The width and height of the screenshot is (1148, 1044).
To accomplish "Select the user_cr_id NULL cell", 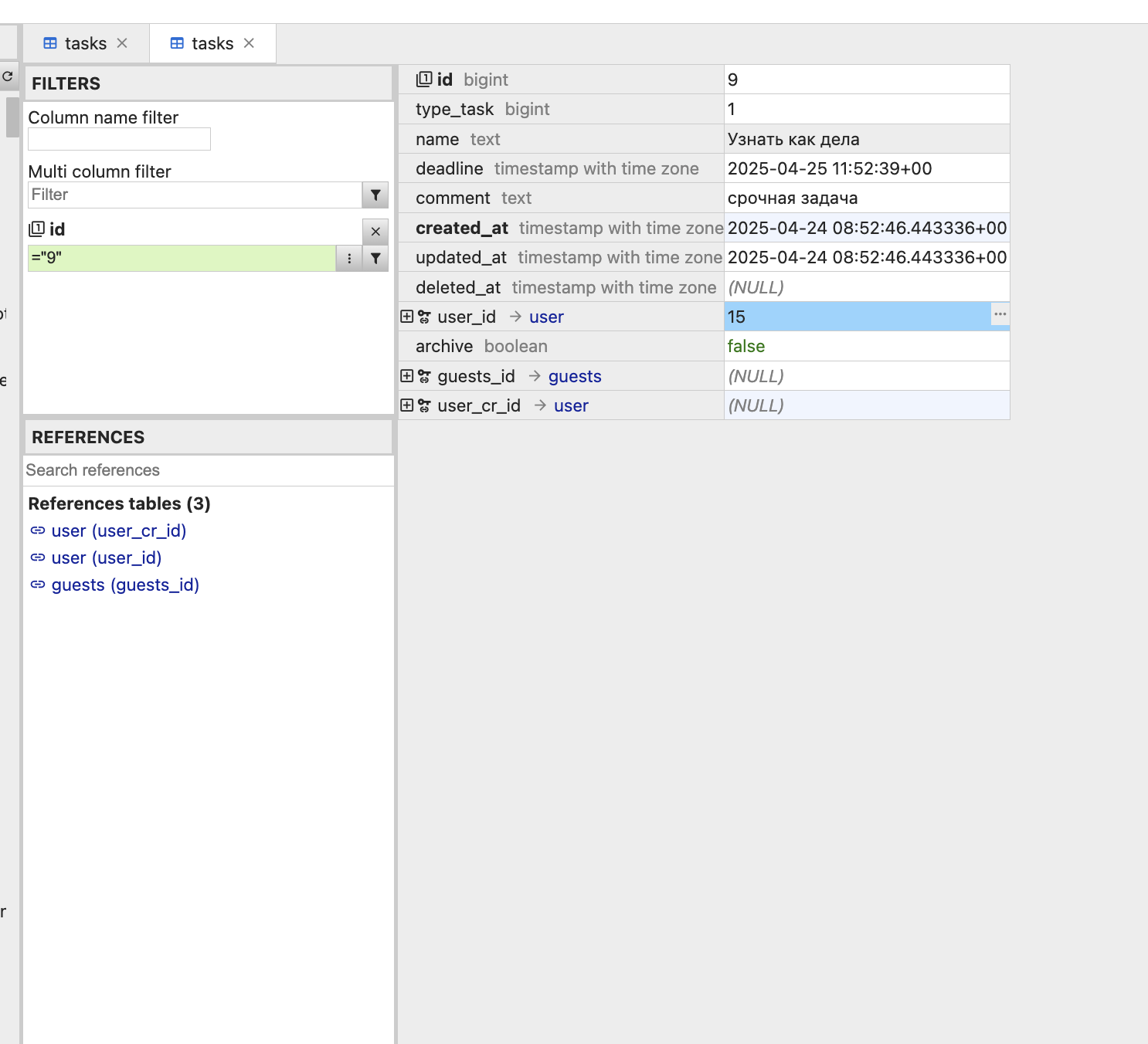I will (867, 405).
